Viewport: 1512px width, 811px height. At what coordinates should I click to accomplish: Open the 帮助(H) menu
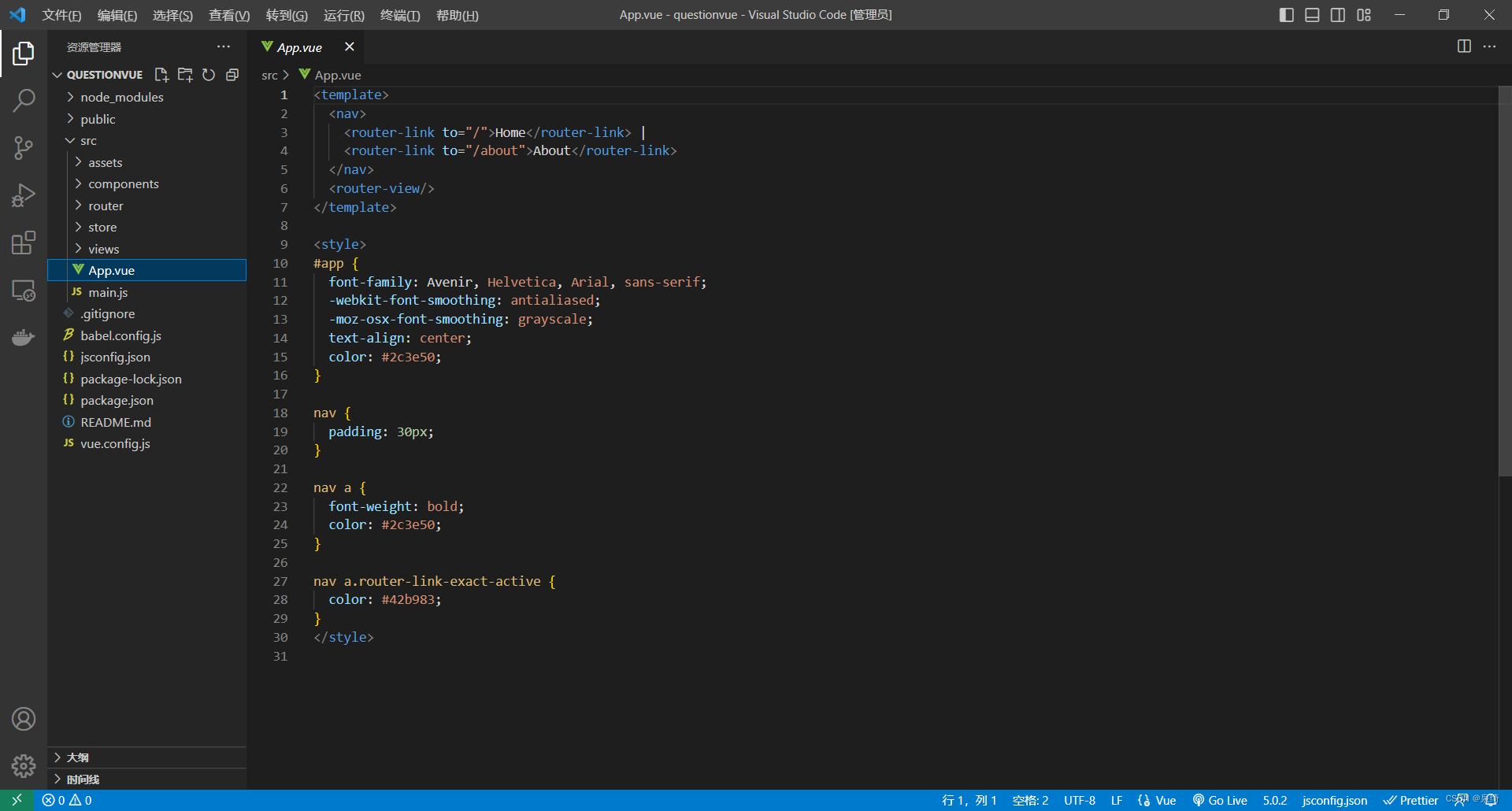458,15
